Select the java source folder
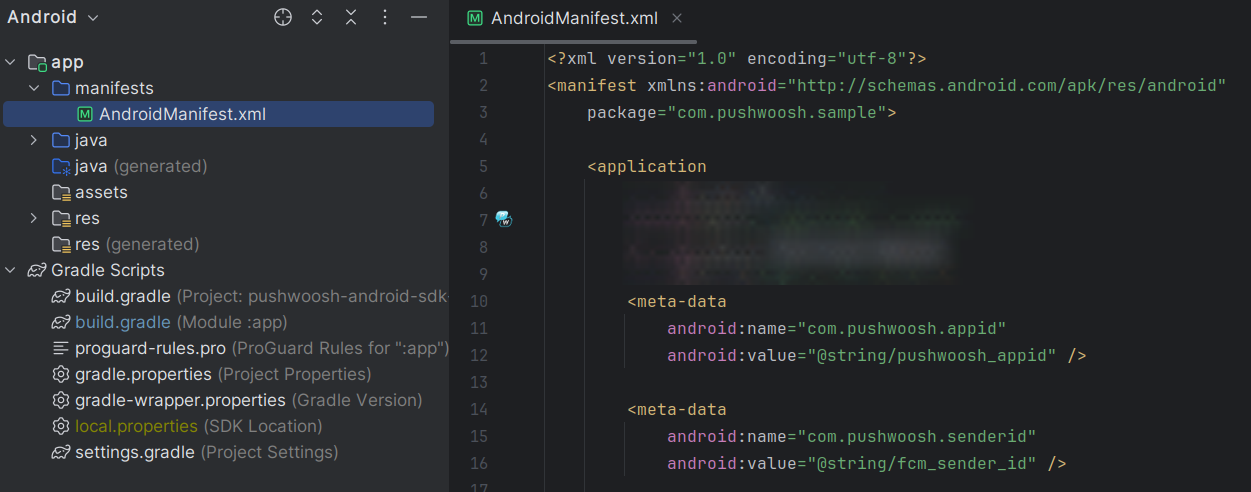 click(91, 140)
